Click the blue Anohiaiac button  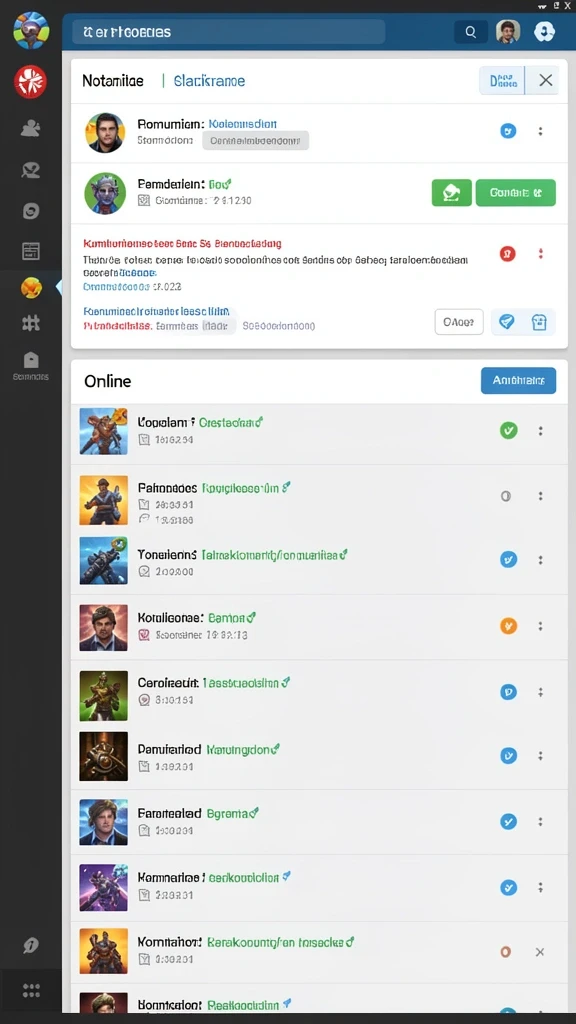click(x=519, y=380)
